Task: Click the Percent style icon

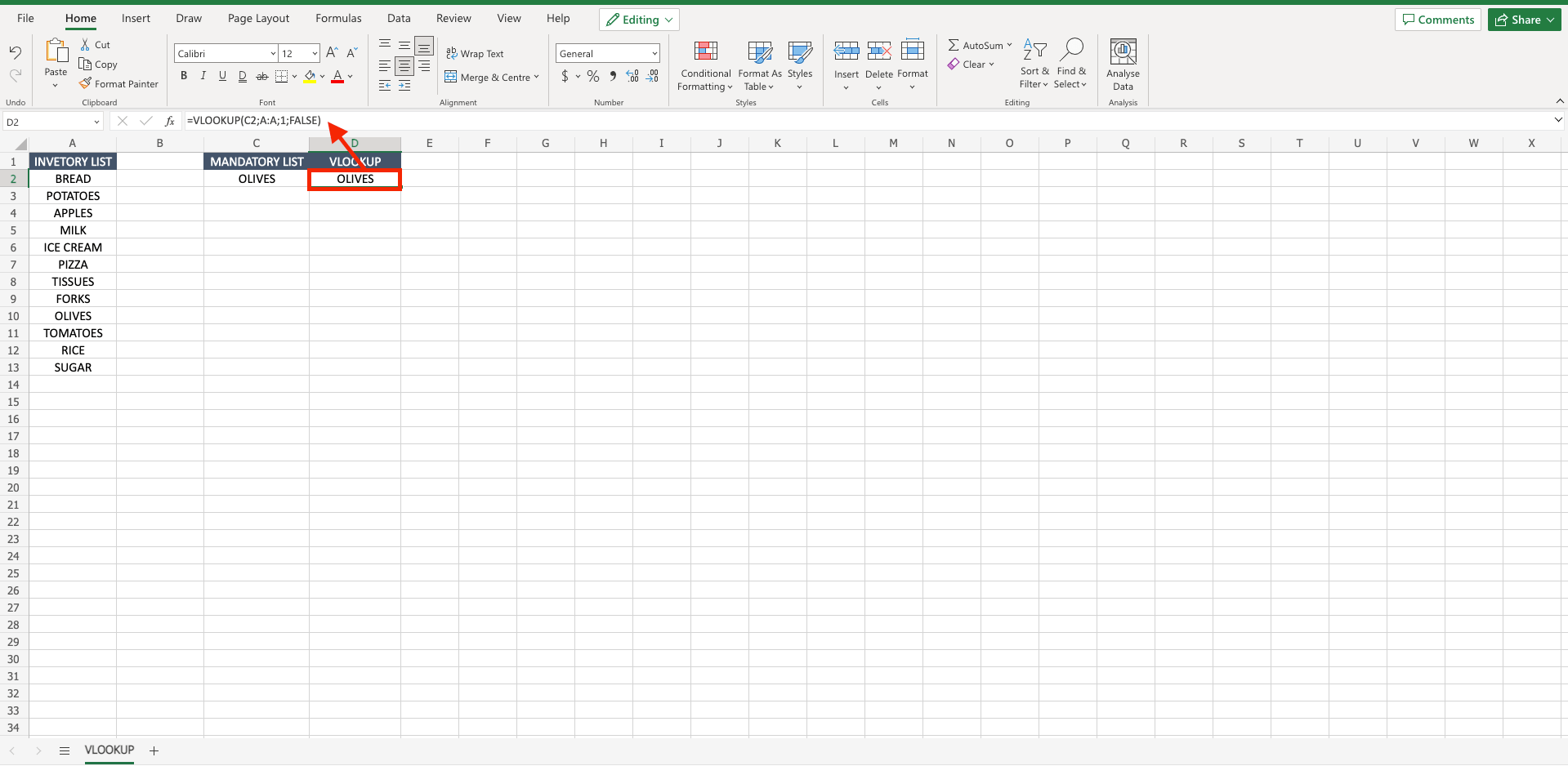Action: [592, 75]
